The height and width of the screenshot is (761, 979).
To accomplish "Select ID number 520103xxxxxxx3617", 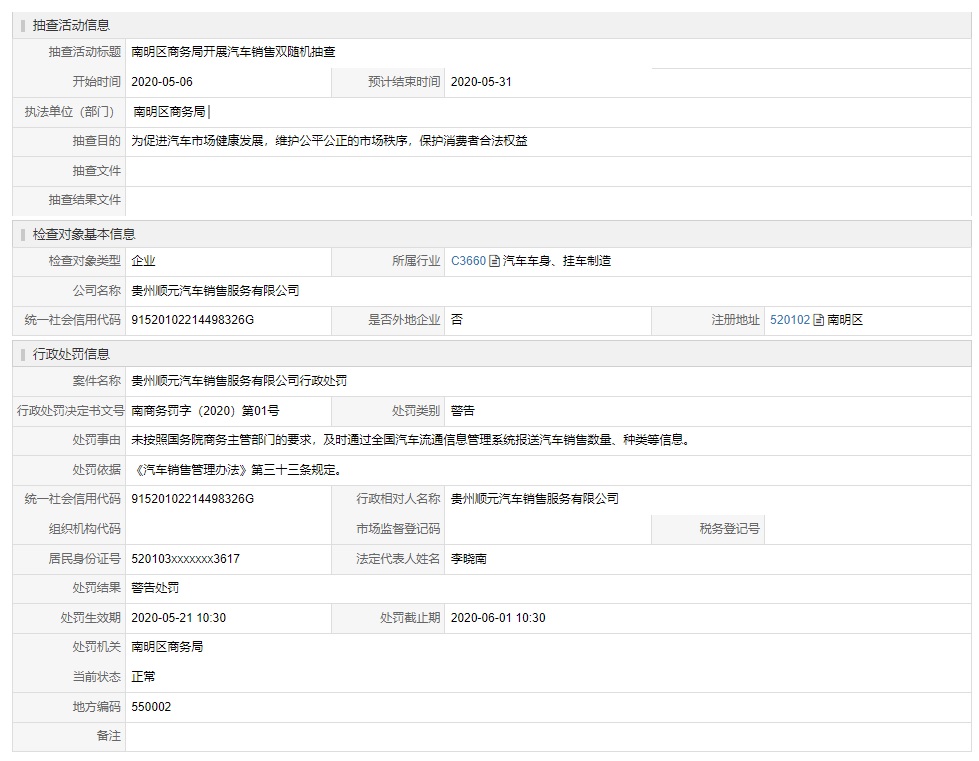I will [x=185, y=559].
